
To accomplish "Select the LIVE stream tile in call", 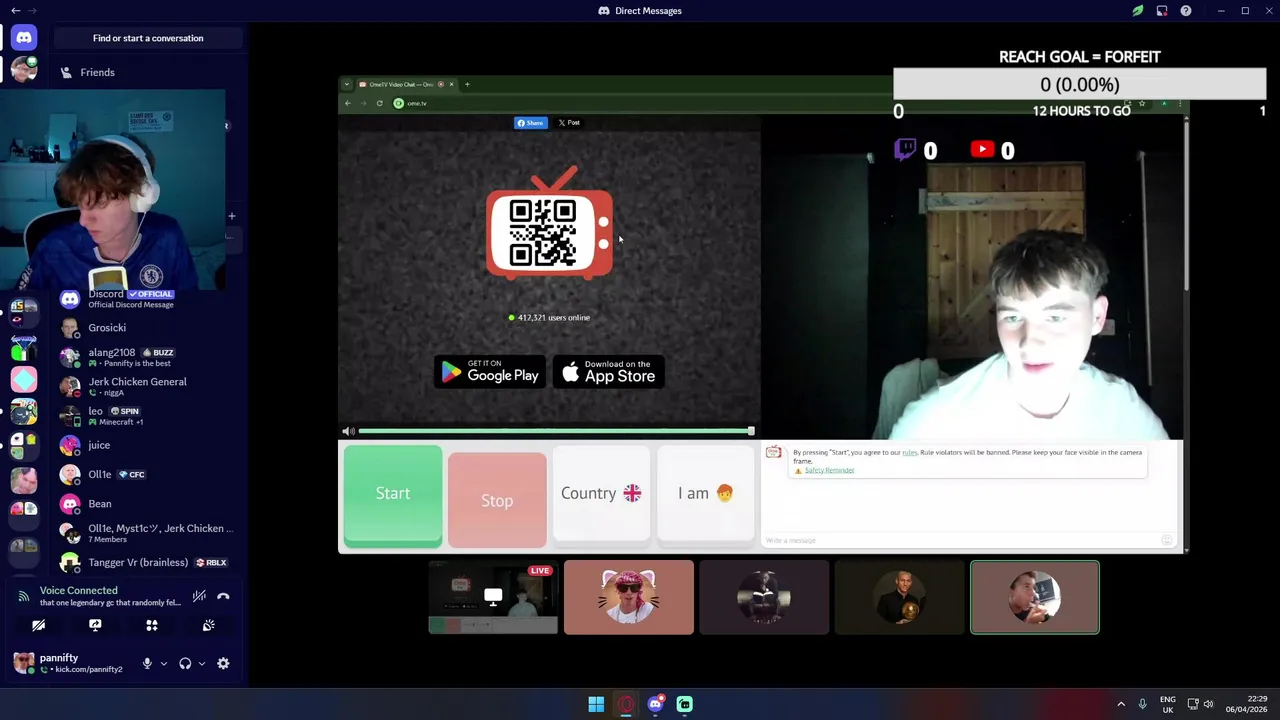I will pyautogui.click(x=493, y=597).
